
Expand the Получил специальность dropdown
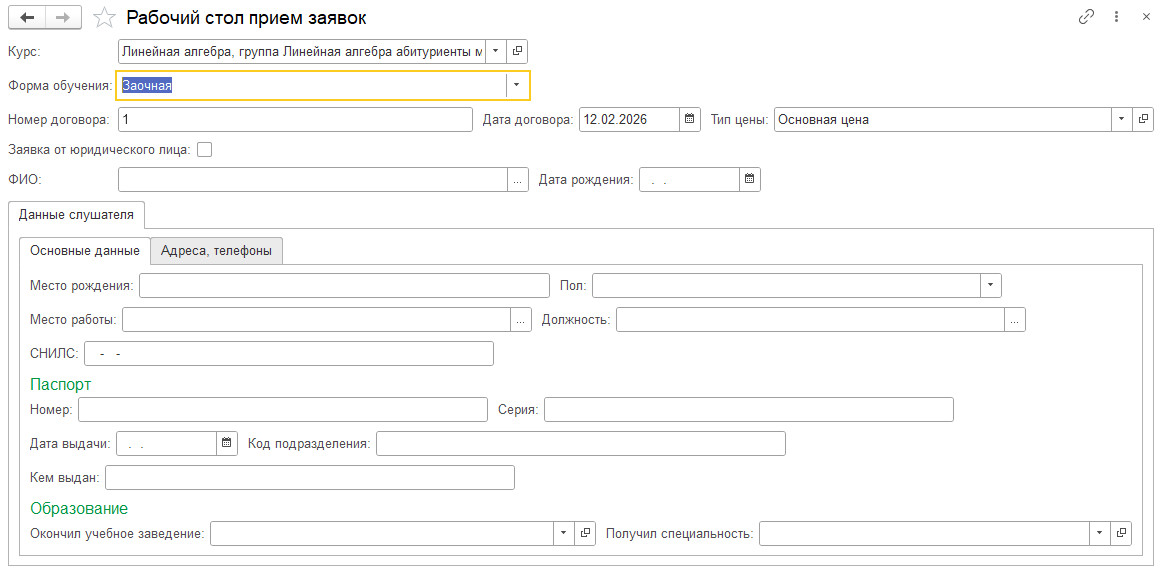tap(1100, 533)
